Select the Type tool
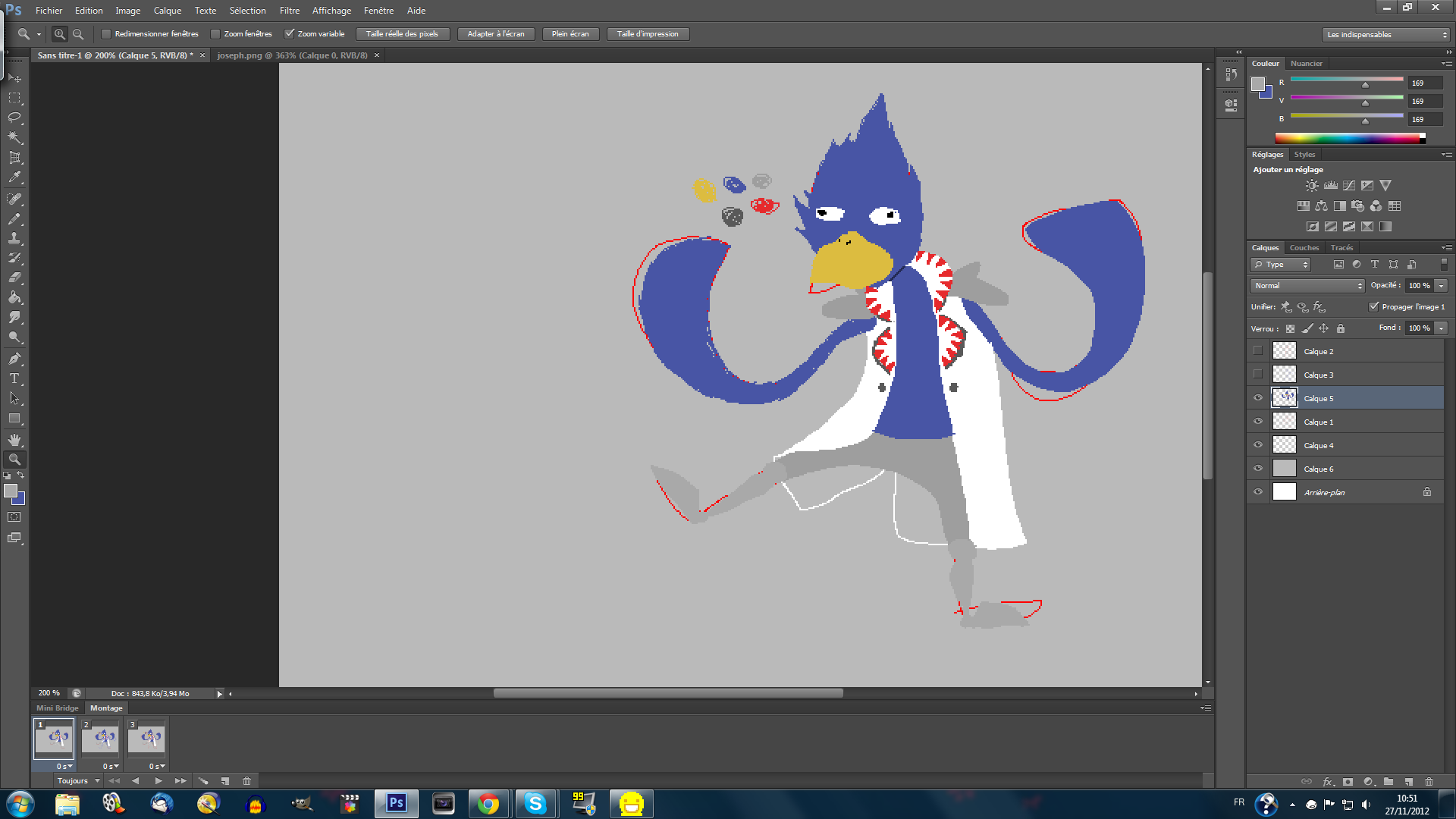The width and height of the screenshot is (1456, 819). (x=14, y=378)
